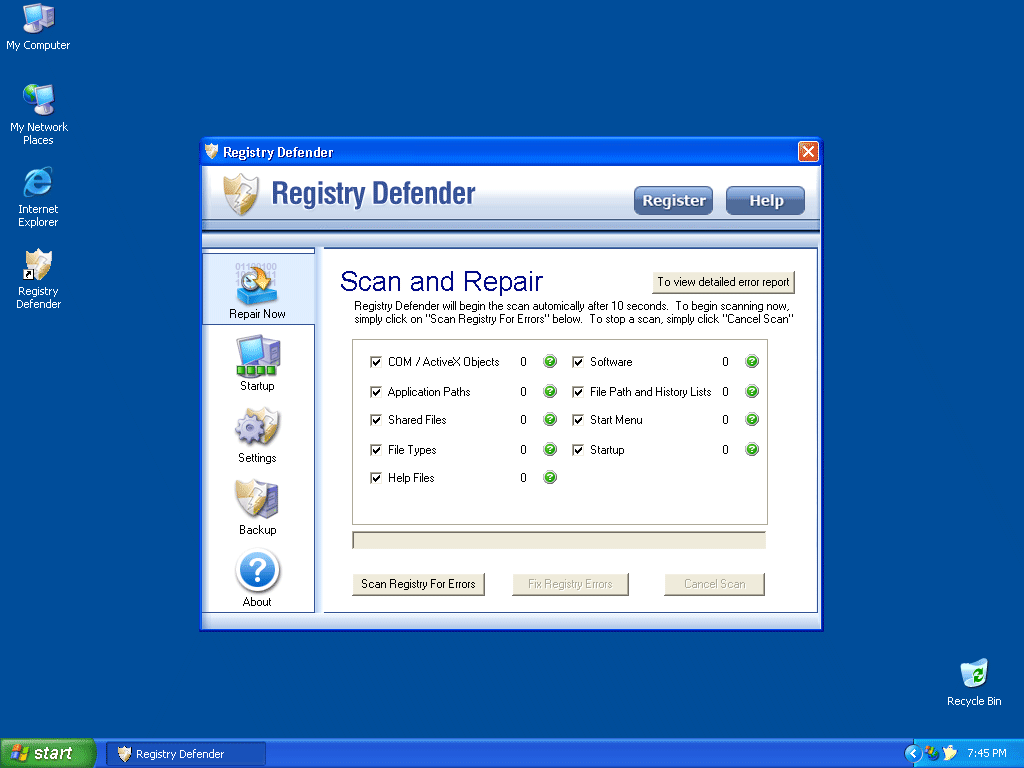Image resolution: width=1024 pixels, height=768 pixels.
Task: Click green help icon beside Software row
Action: (x=752, y=362)
